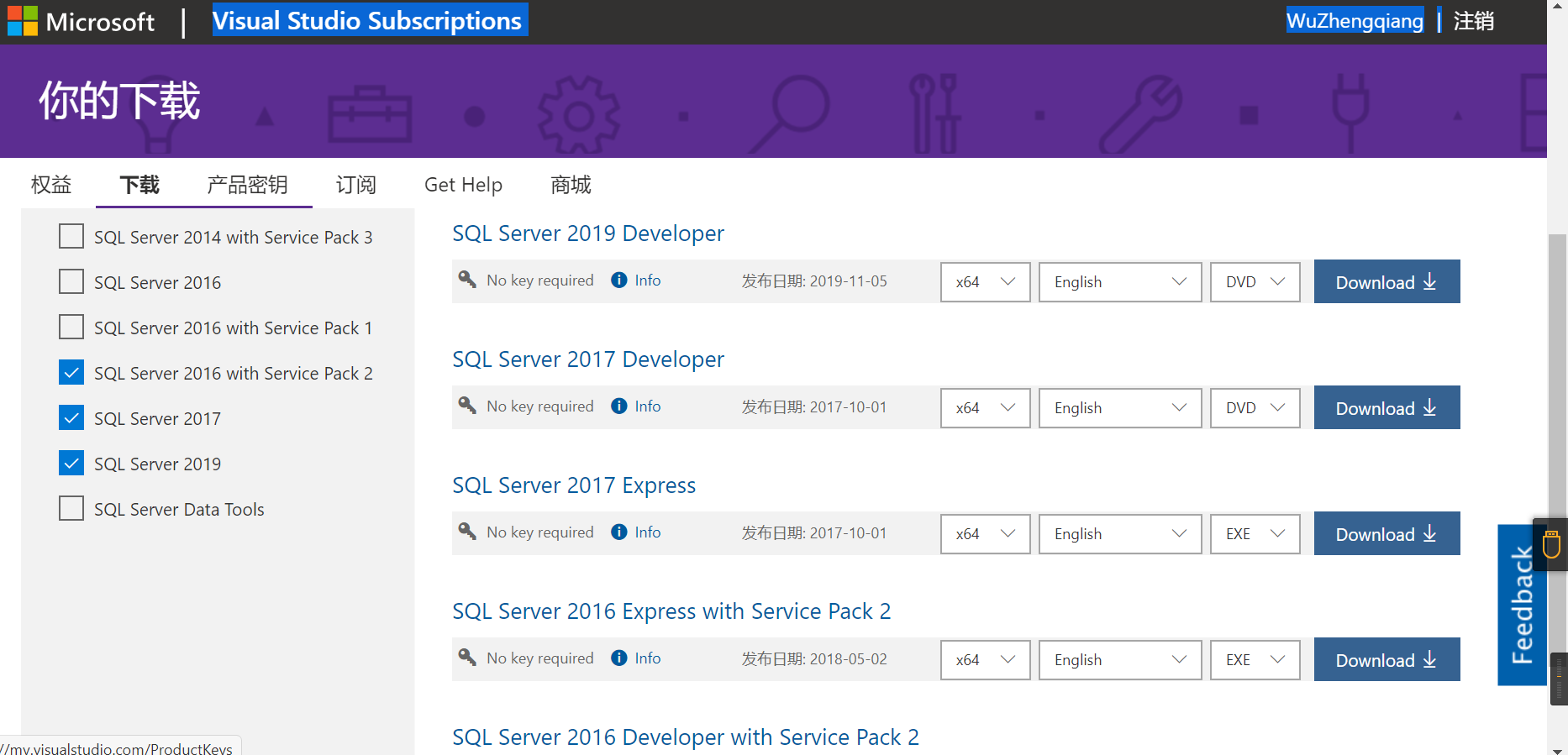The image size is (1568, 755).
Task: Click the key icon for SQL Server 2016 Express SP2
Action: (x=467, y=658)
